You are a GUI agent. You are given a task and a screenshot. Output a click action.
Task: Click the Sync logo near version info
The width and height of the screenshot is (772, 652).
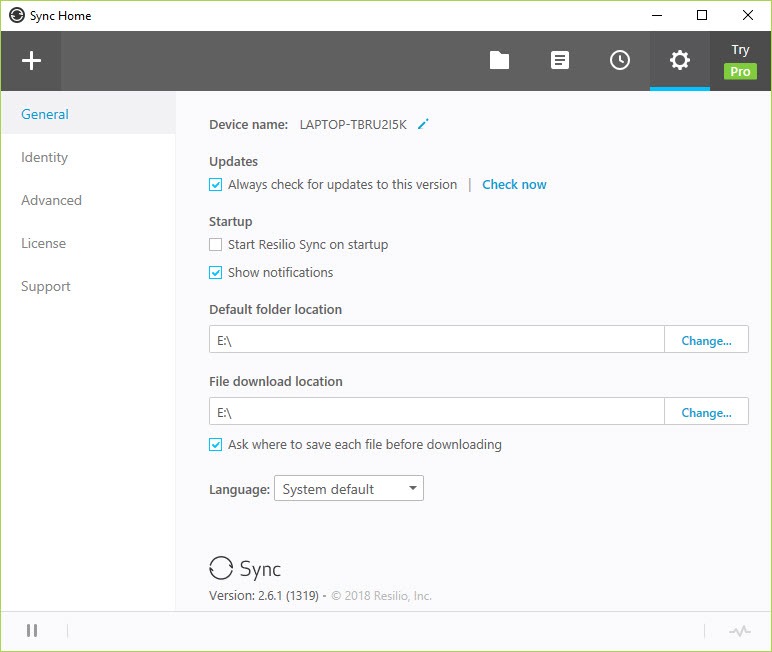tap(245, 568)
